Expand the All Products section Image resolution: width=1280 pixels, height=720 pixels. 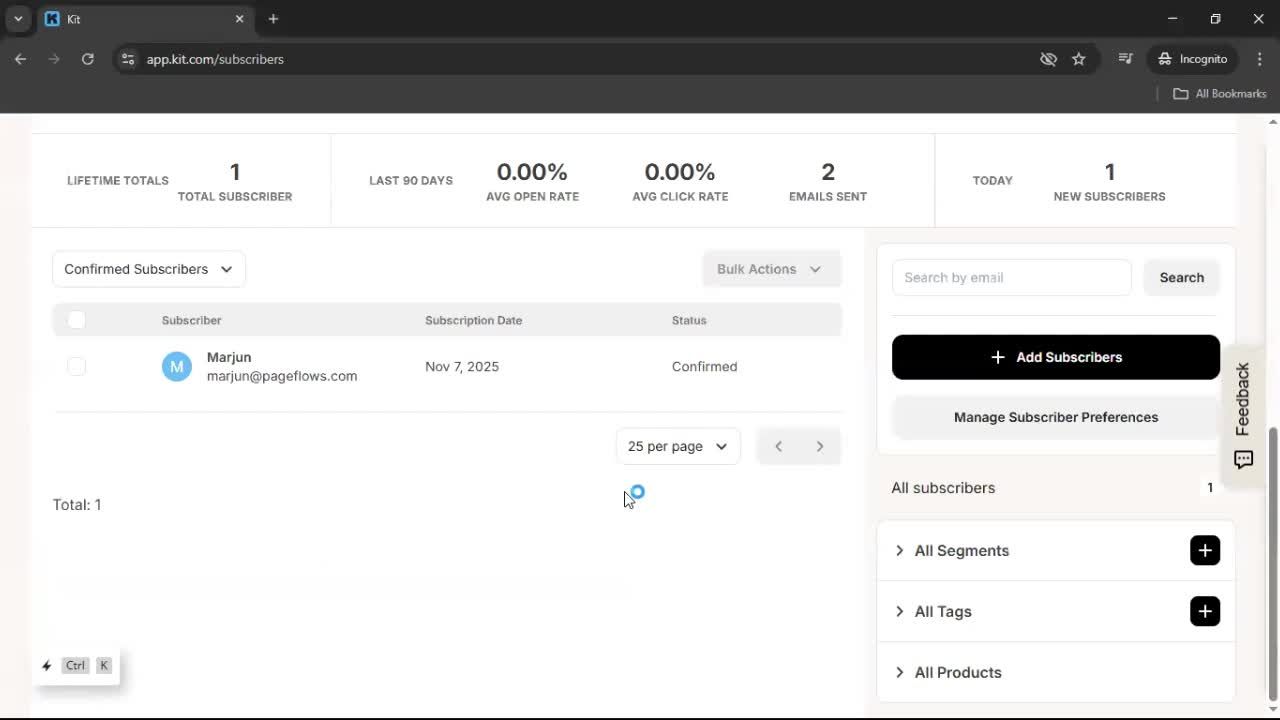(957, 672)
